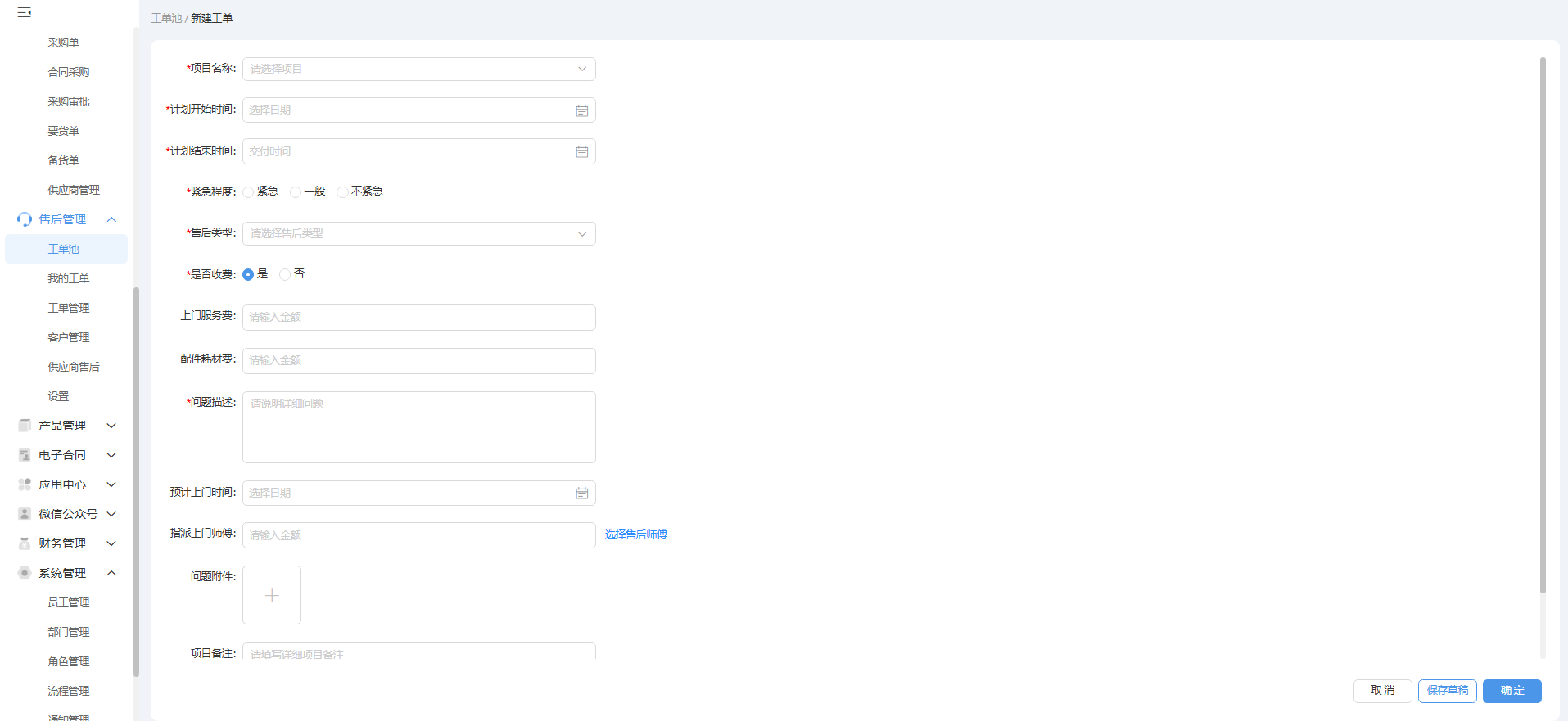Select 否 for 是否收费
Viewport: 1568px width, 721px height.
(285, 275)
